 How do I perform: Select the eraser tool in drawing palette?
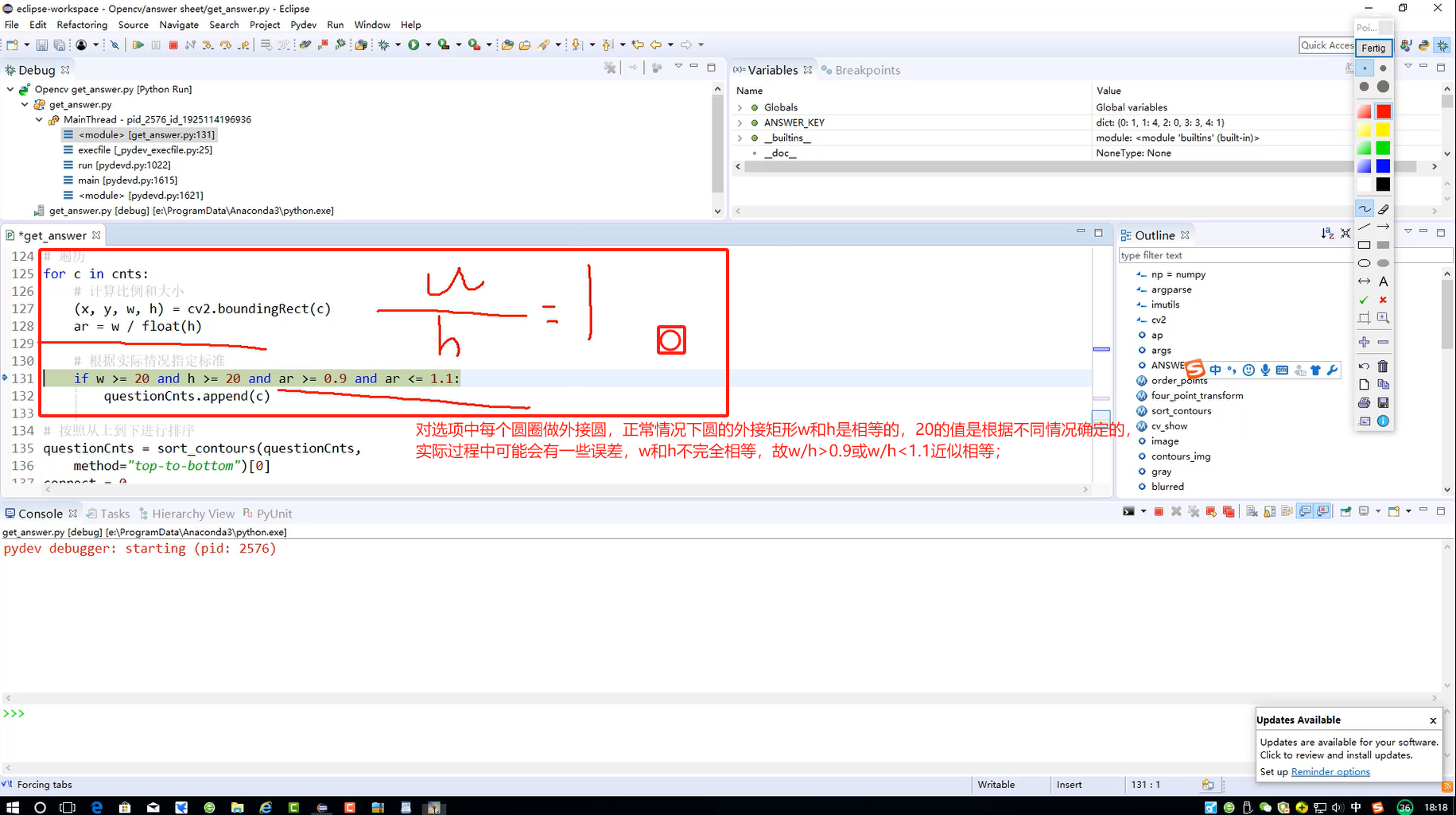[x=1383, y=209]
